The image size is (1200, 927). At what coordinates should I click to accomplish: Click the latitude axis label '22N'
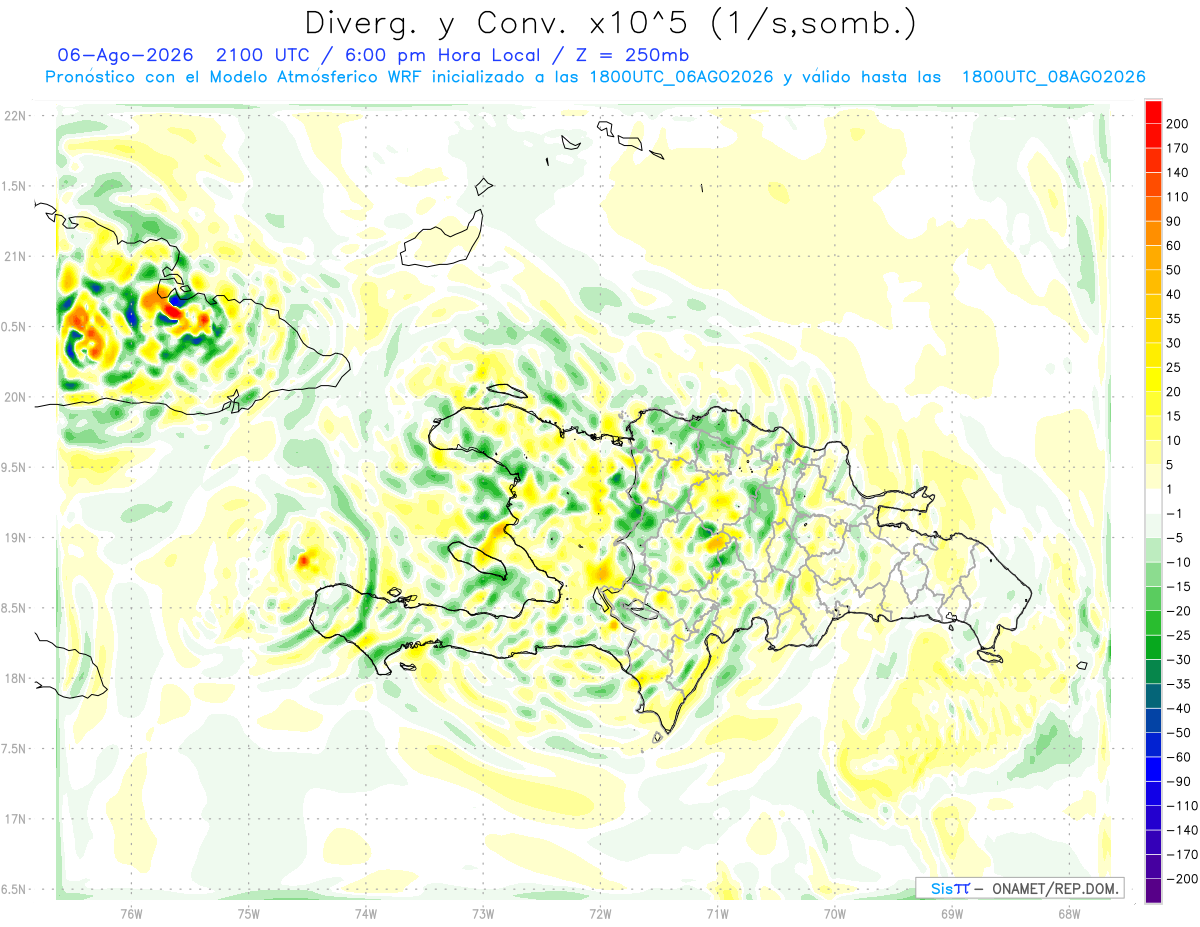[x=14, y=116]
